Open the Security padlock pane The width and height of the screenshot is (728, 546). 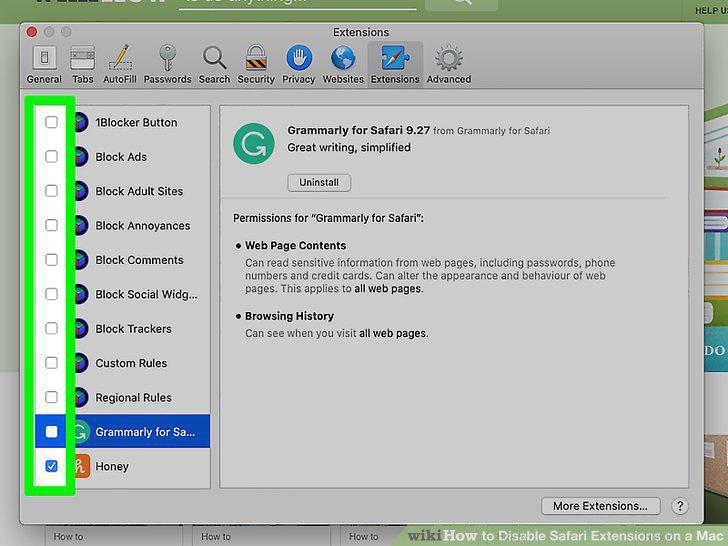[x=256, y=64]
